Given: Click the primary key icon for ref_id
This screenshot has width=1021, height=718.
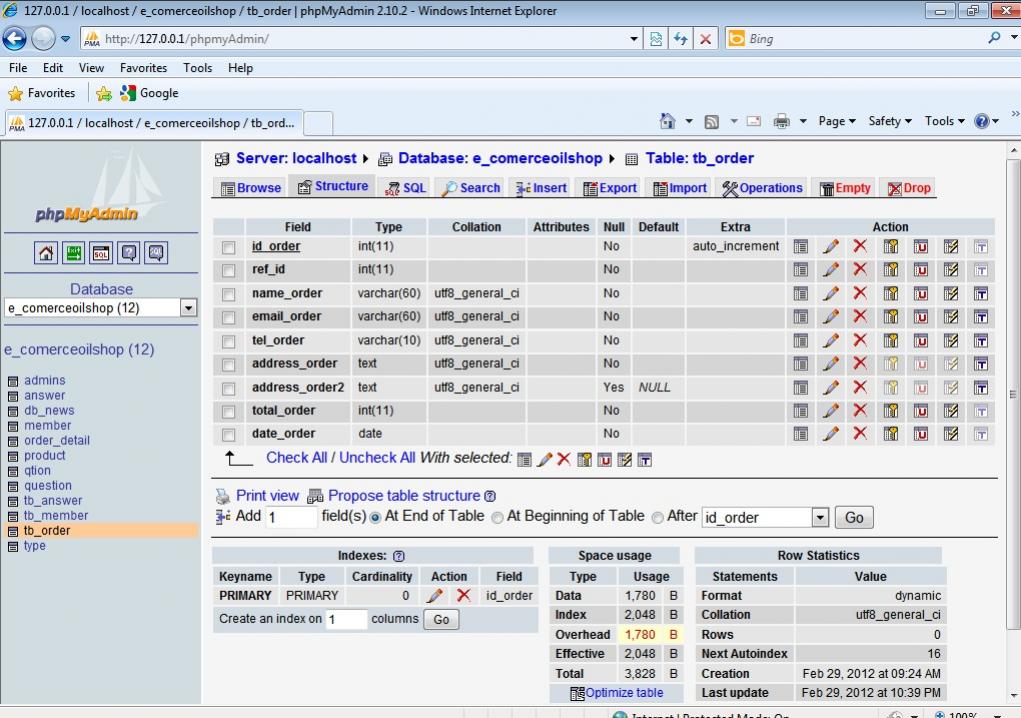Looking at the screenshot, I should click(x=890, y=270).
